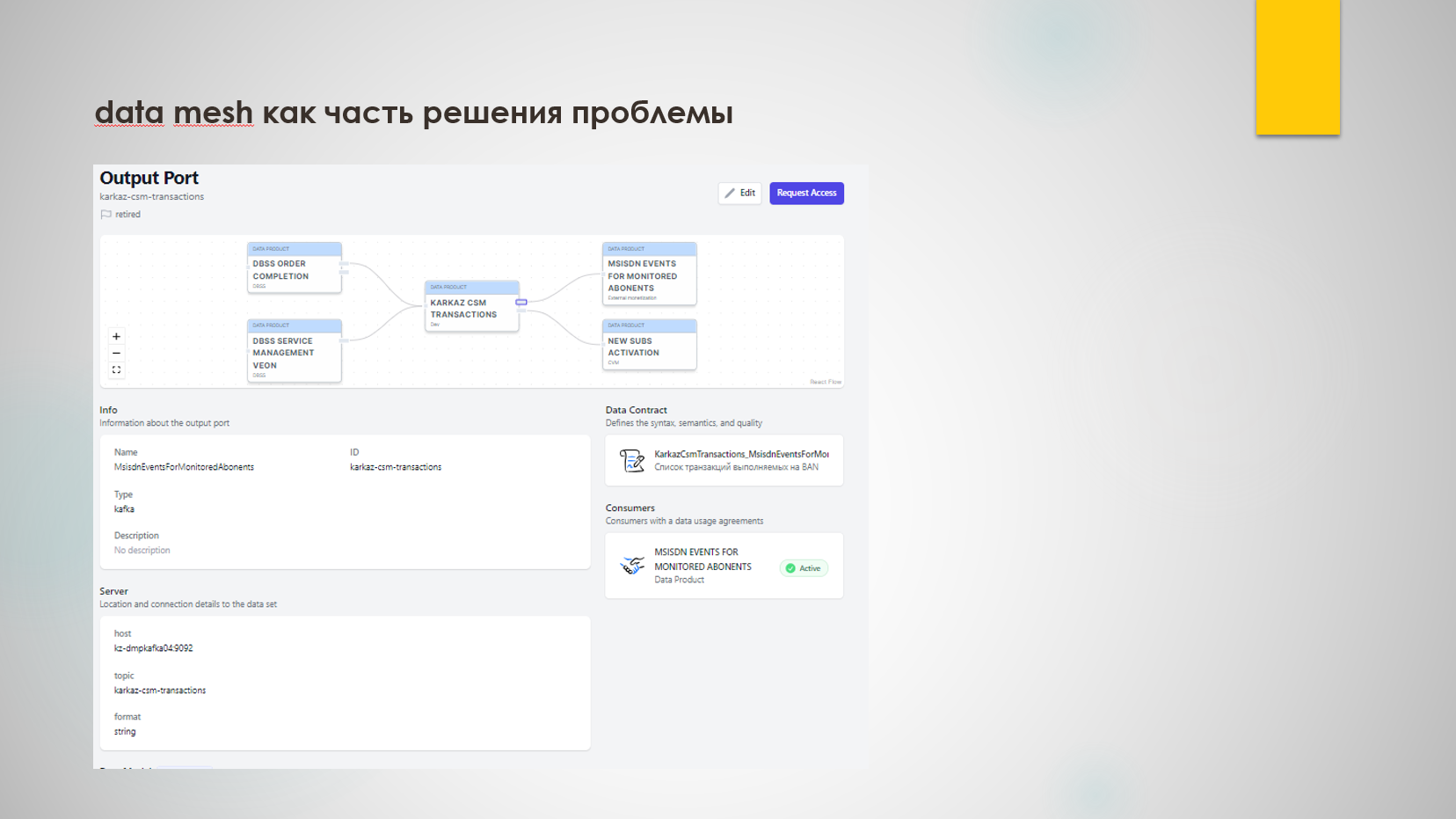Click the Karkaz CSM output port handle
1456x819 pixels.
click(521, 303)
